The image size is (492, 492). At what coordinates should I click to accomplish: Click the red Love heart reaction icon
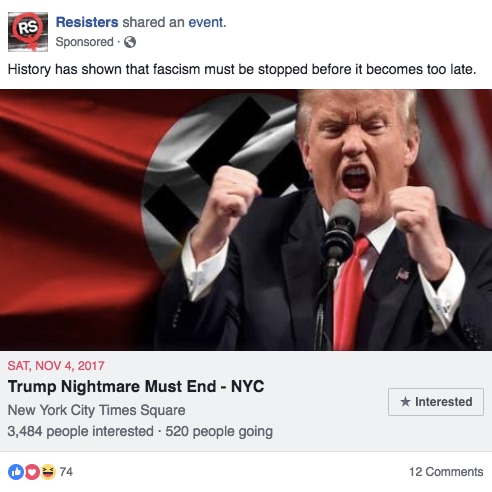pyautogui.click(x=32, y=472)
